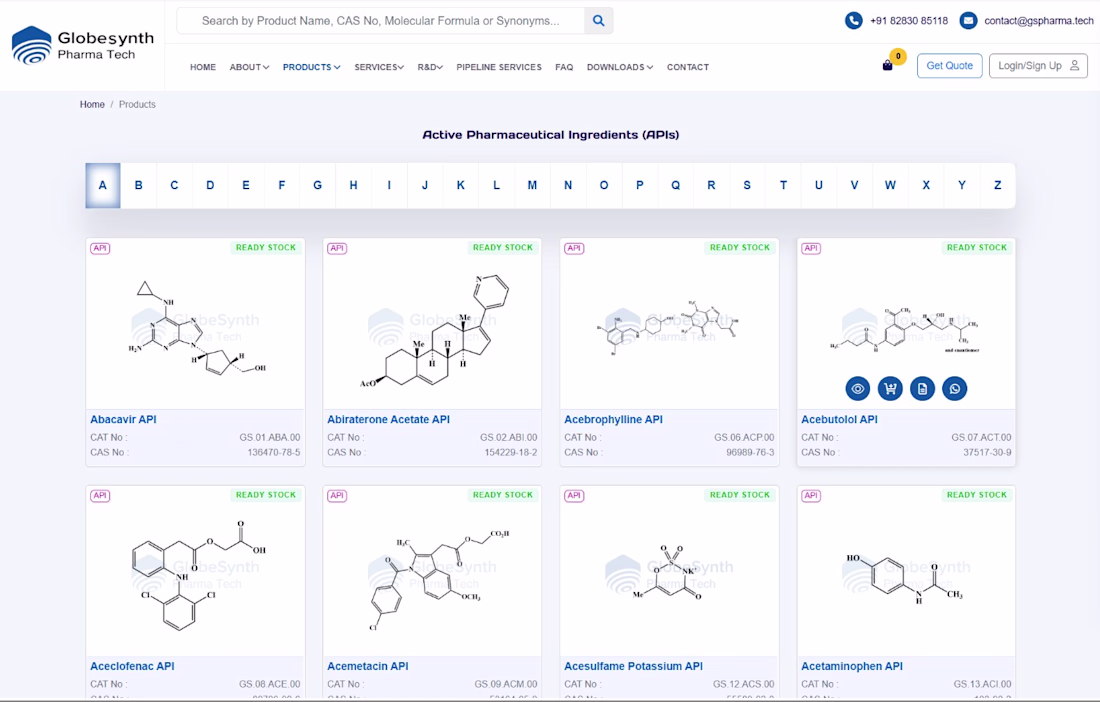Click eye view icon on Acebutolol card
Viewport: 1100px width, 702px height.
pyautogui.click(x=857, y=389)
